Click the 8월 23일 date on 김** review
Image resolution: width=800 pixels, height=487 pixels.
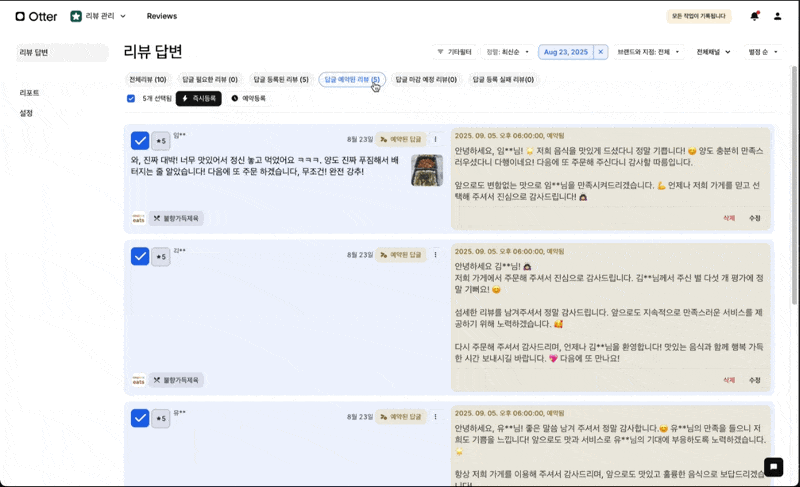360,254
